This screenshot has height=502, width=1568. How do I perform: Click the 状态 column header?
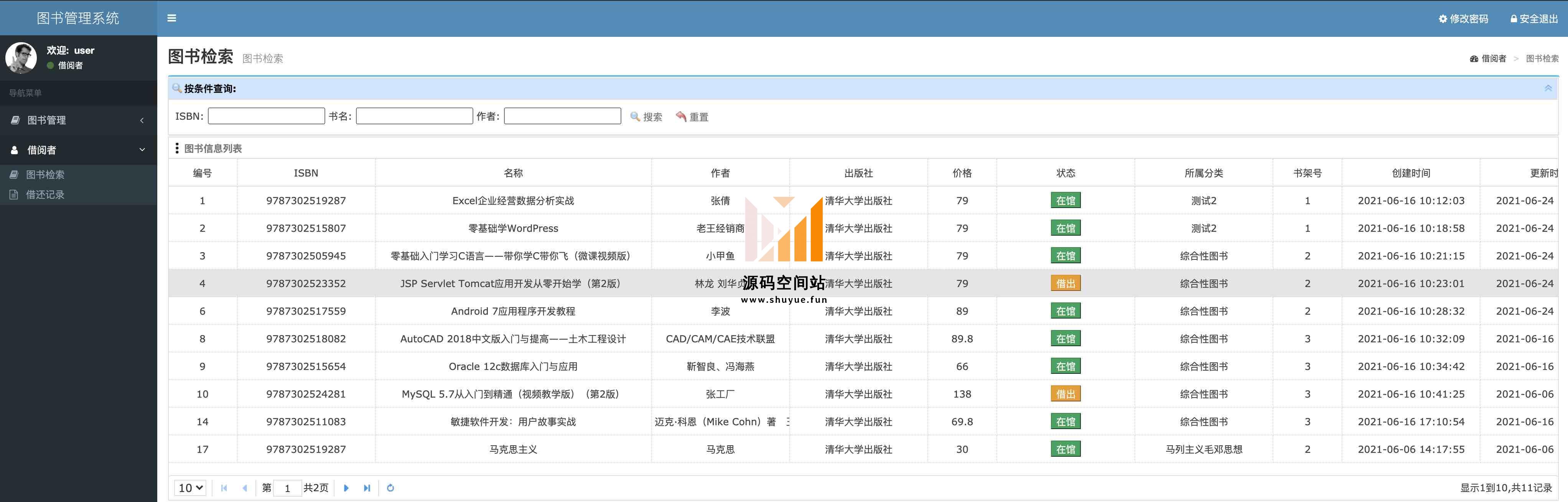tap(1066, 173)
